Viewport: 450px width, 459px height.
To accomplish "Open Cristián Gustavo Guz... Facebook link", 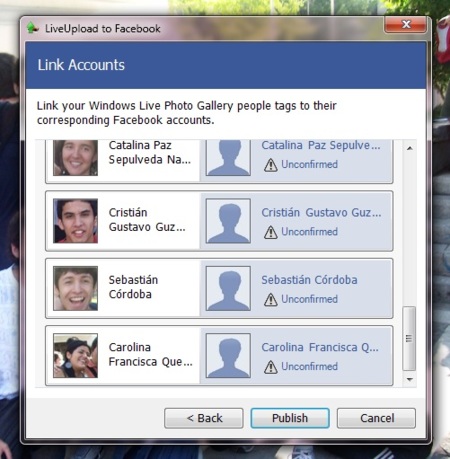I will pos(321,213).
